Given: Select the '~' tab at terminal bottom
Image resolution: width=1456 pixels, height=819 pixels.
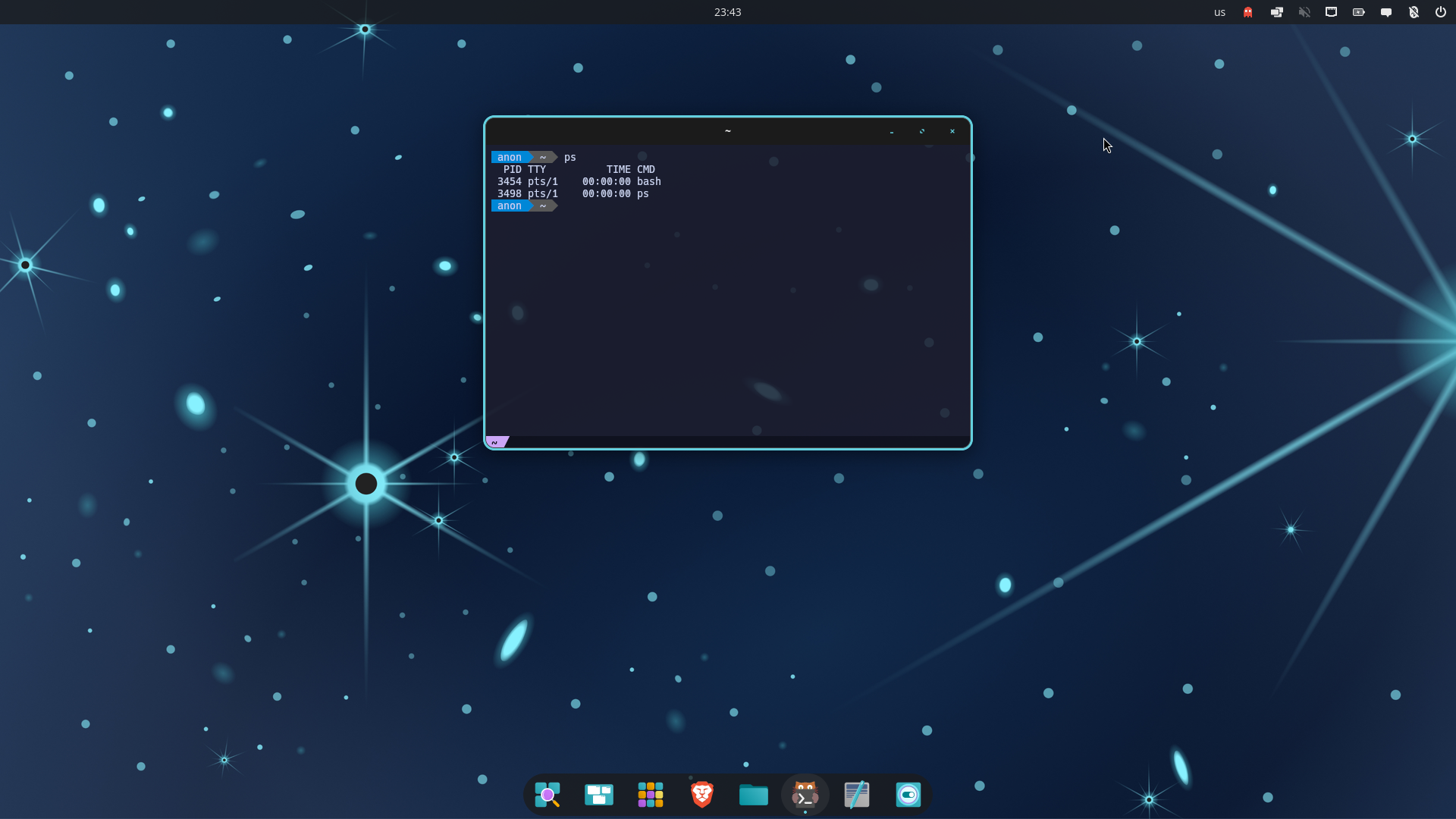Looking at the screenshot, I should (497, 442).
